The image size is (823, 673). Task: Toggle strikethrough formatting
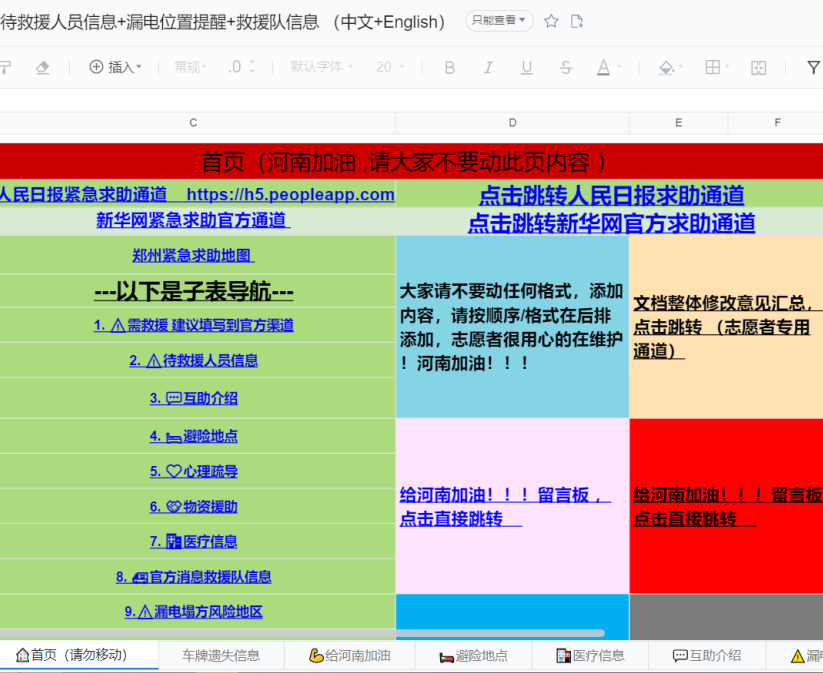(x=566, y=67)
